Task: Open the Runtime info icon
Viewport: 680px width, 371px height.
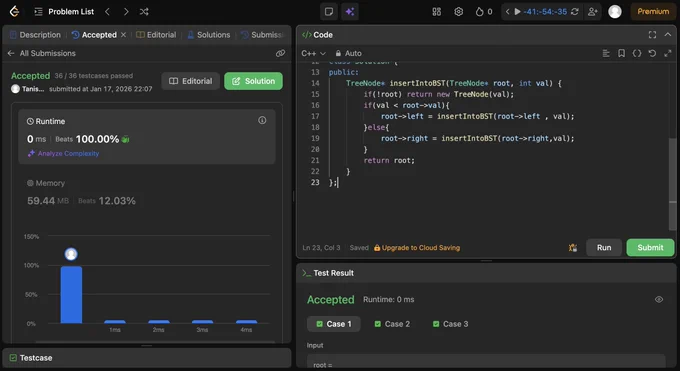Action: tap(262, 120)
